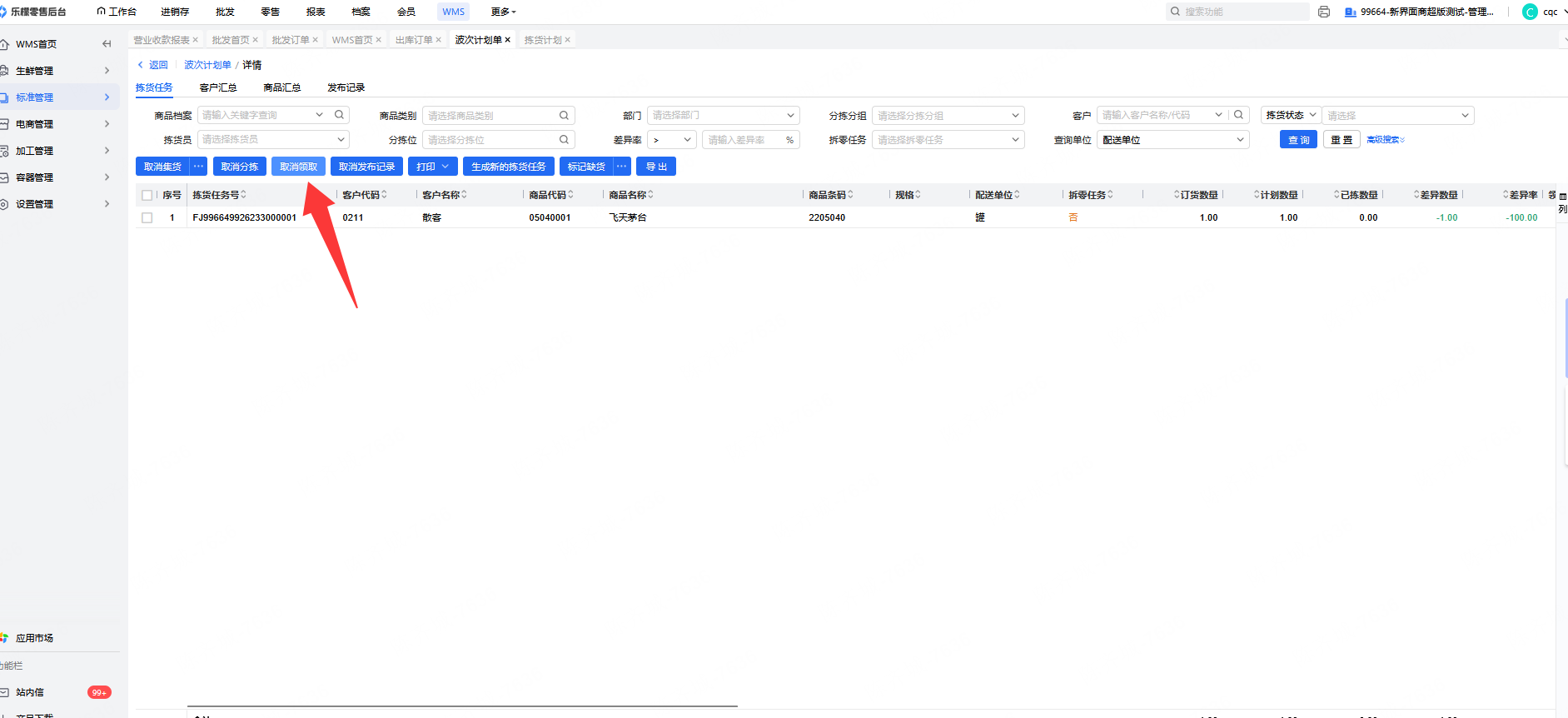Open the 差异率 comparison operator dropdown
This screenshot has height=718, width=1568.
(672, 140)
